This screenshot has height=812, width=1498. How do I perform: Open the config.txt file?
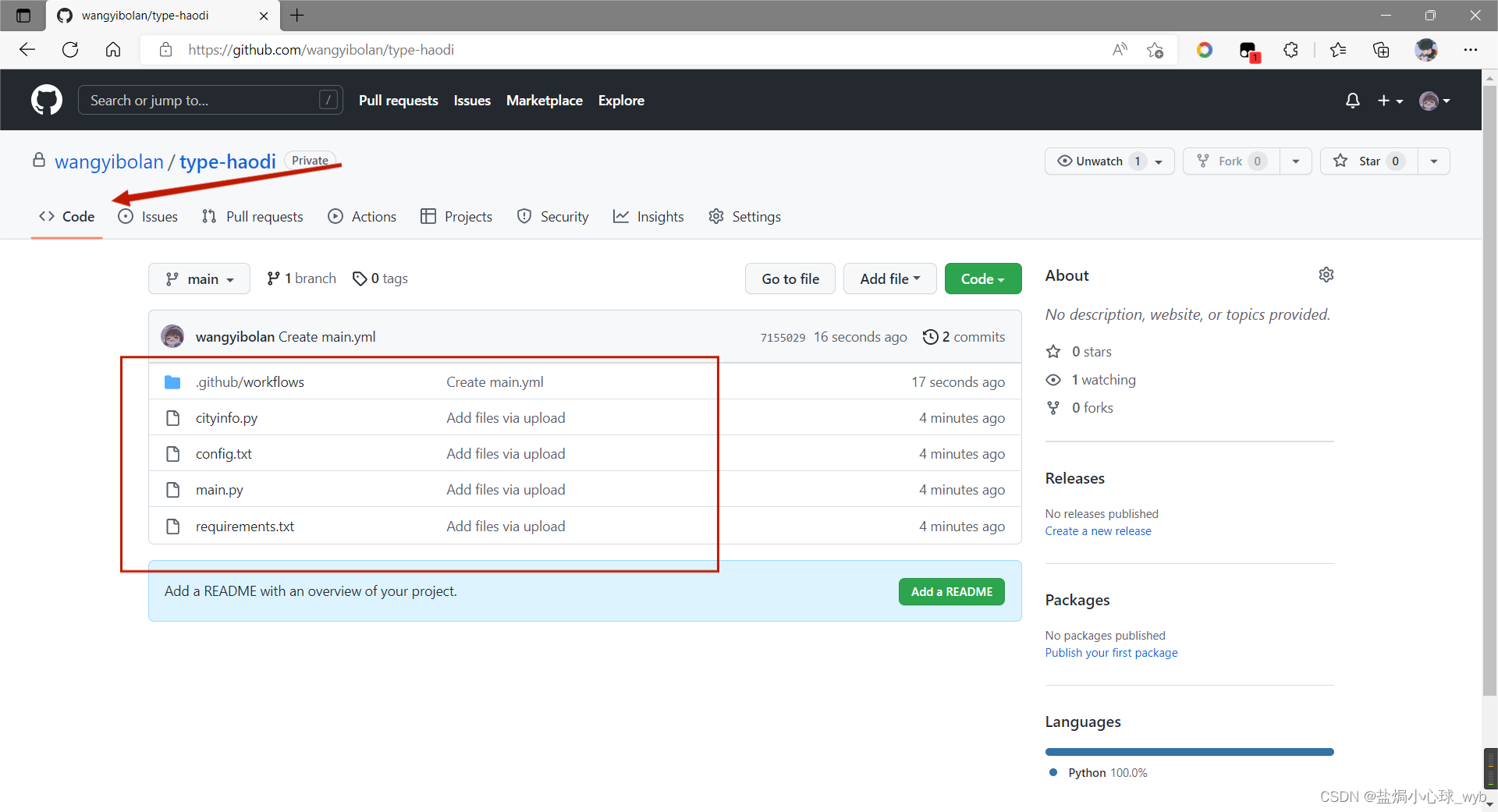pos(224,454)
